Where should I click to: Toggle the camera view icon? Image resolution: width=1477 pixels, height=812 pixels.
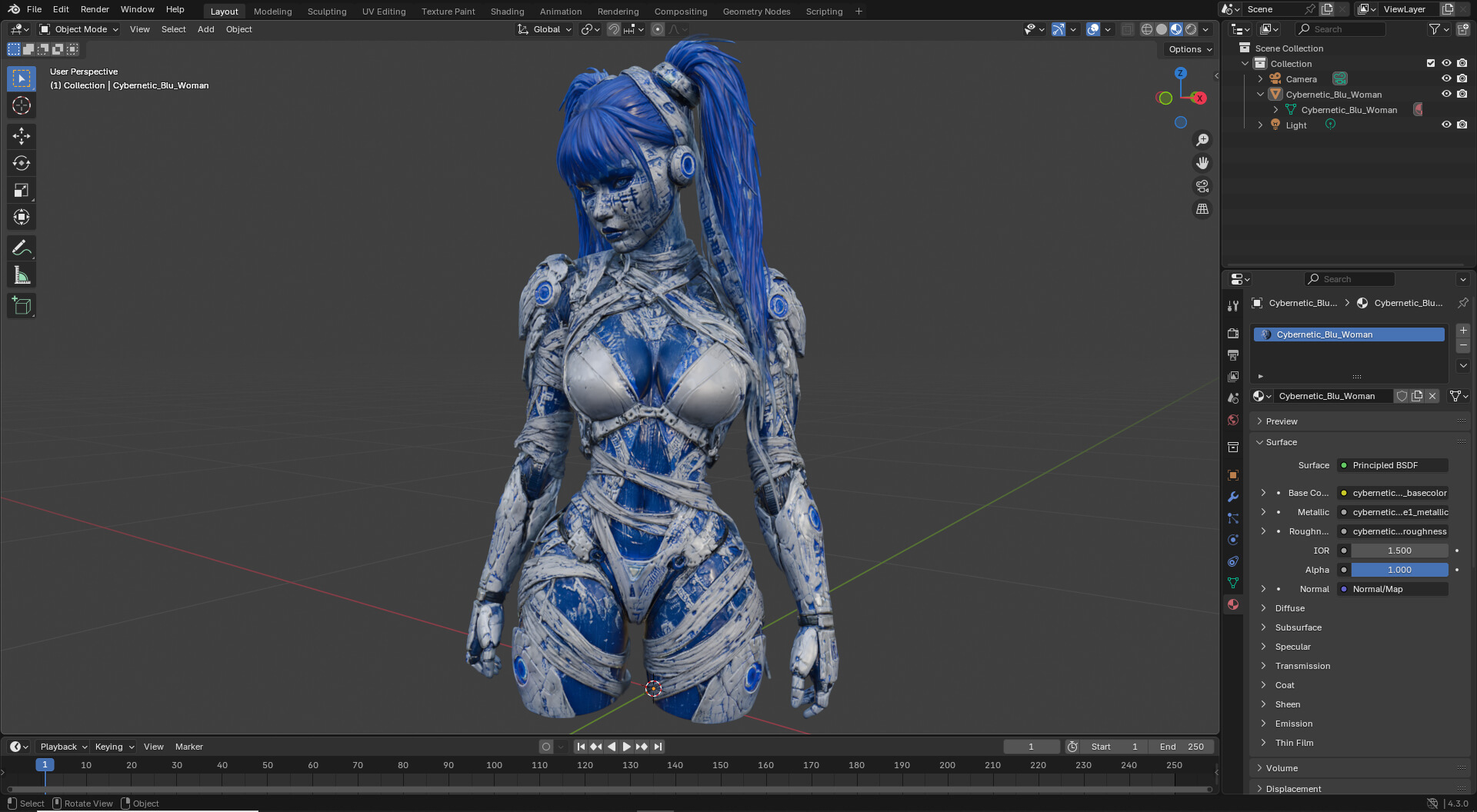tap(1202, 186)
